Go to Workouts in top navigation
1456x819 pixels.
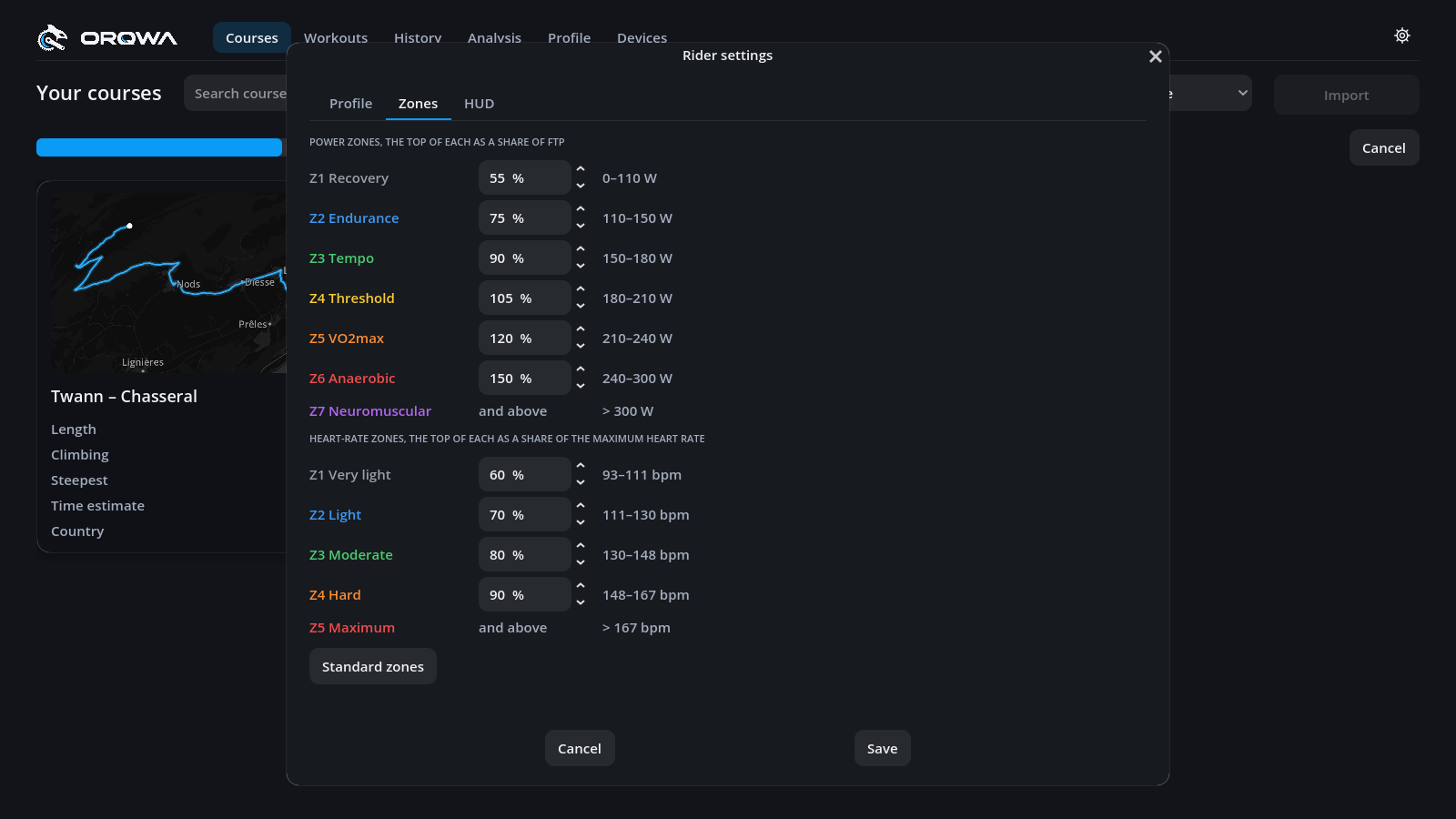coord(336,37)
